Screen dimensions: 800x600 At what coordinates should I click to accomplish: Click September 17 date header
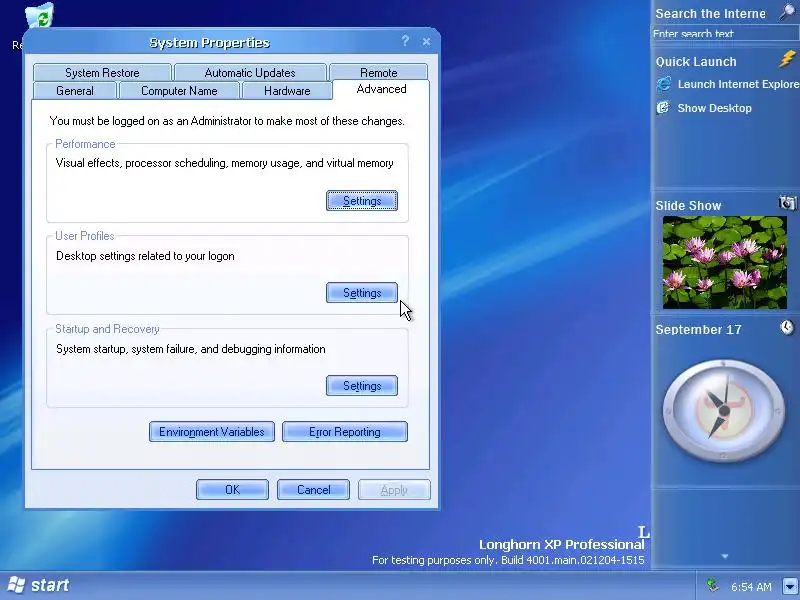point(698,330)
